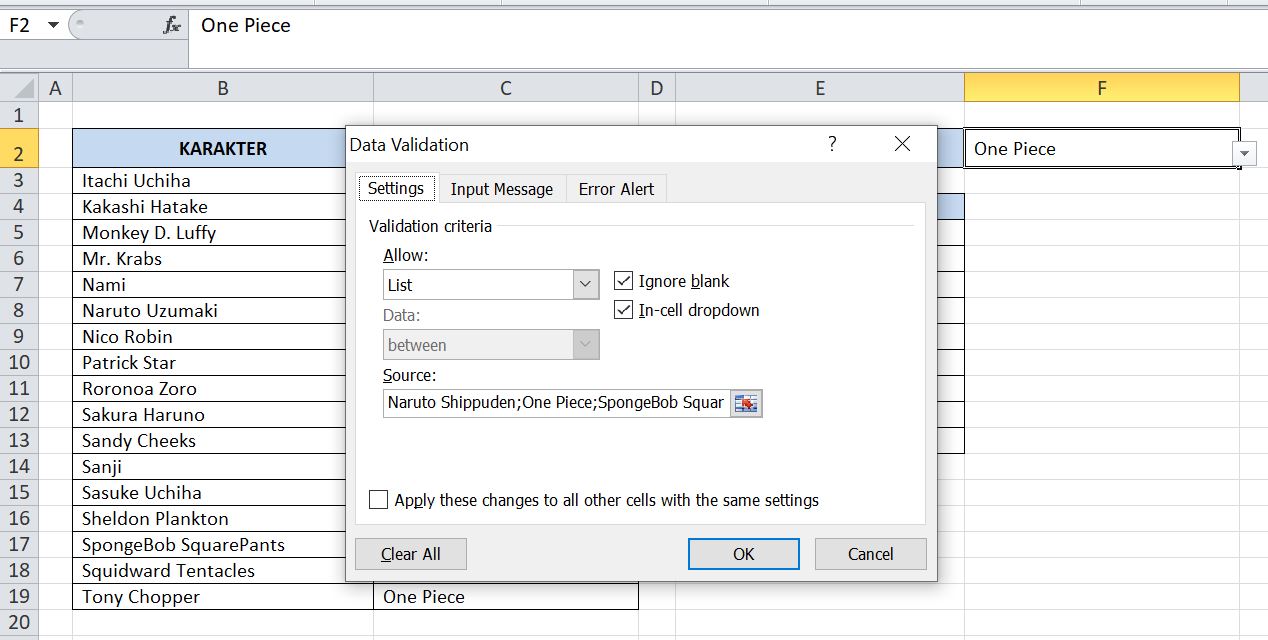Open the Allow dropdown showing List
Image resolution: width=1268 pixels, height=640 pixels.
pyautogui.click(x=585, y=284)
